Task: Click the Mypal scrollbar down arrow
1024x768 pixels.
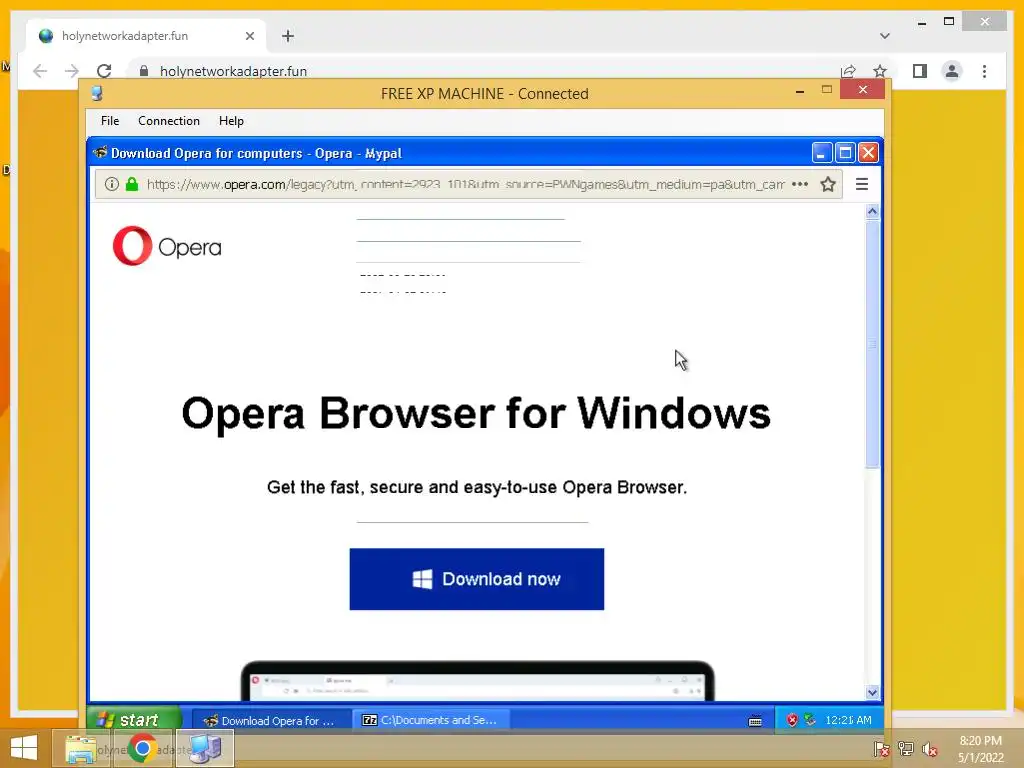Action: pos(872,692)
